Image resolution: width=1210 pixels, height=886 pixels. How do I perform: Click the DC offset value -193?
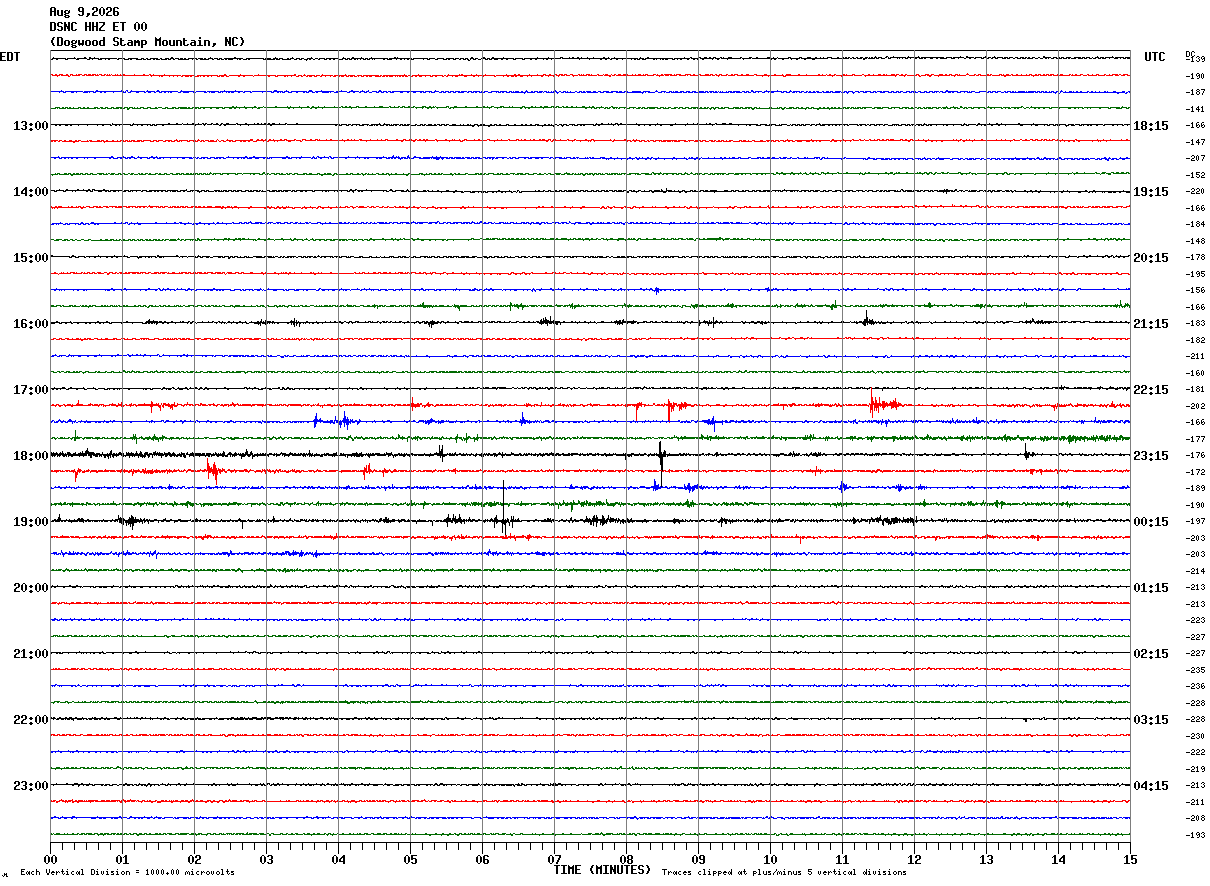(1195, 835)
